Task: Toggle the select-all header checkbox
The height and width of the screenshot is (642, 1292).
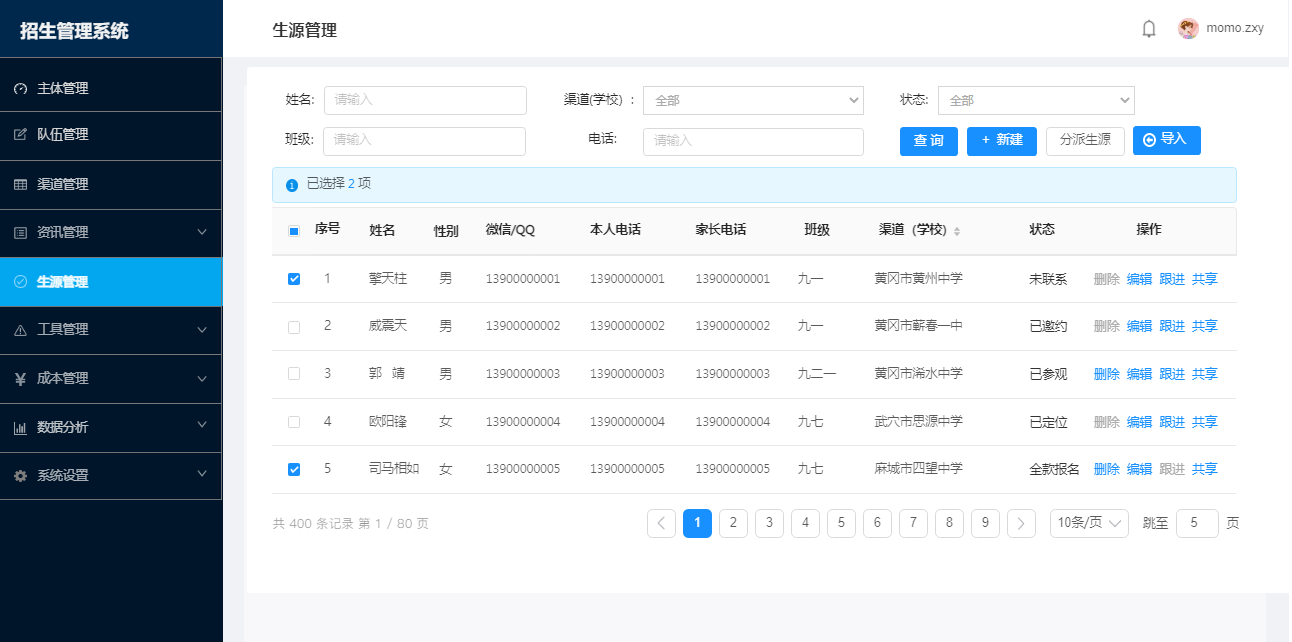Action: pyautogui.click(x=294, y=231)
